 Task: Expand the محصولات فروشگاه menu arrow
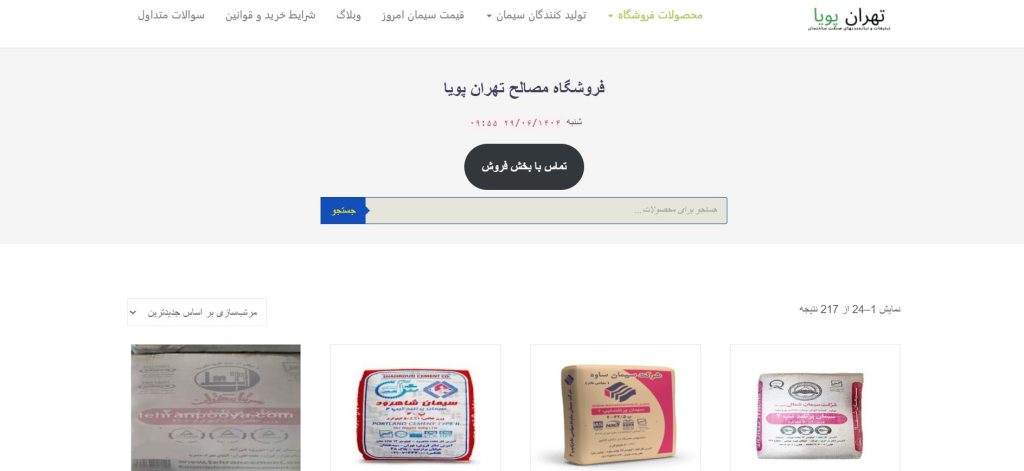pyautogui.click(x=611, y=16)
